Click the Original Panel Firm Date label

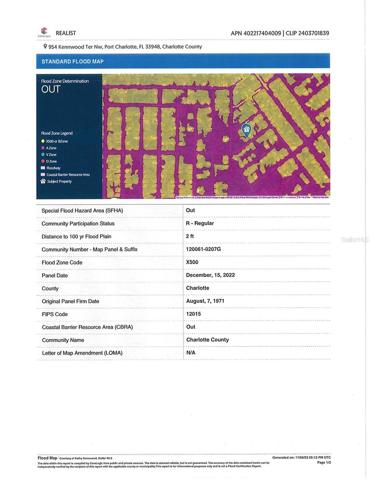click(70, 302)
